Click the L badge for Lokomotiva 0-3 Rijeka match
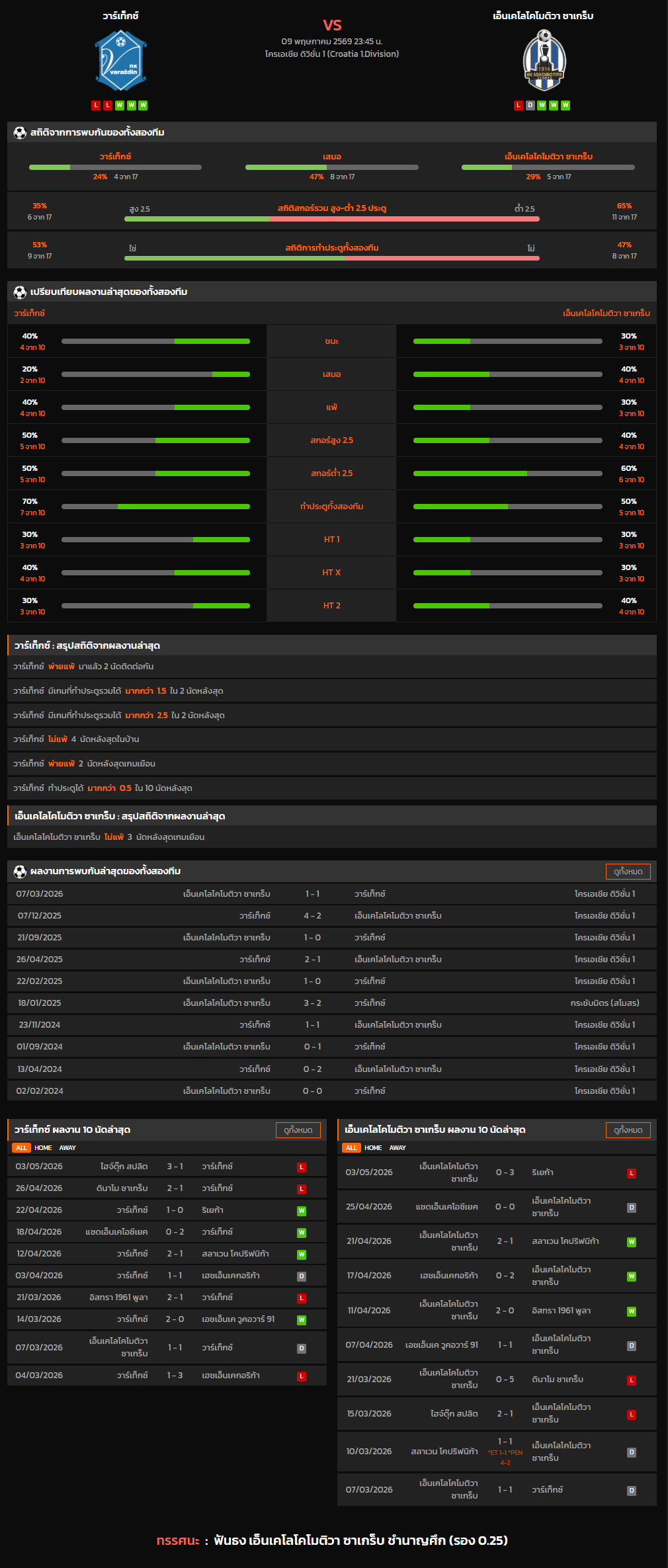The height and width of the screenshot is (1568, 668). (x=632, y=1173)
